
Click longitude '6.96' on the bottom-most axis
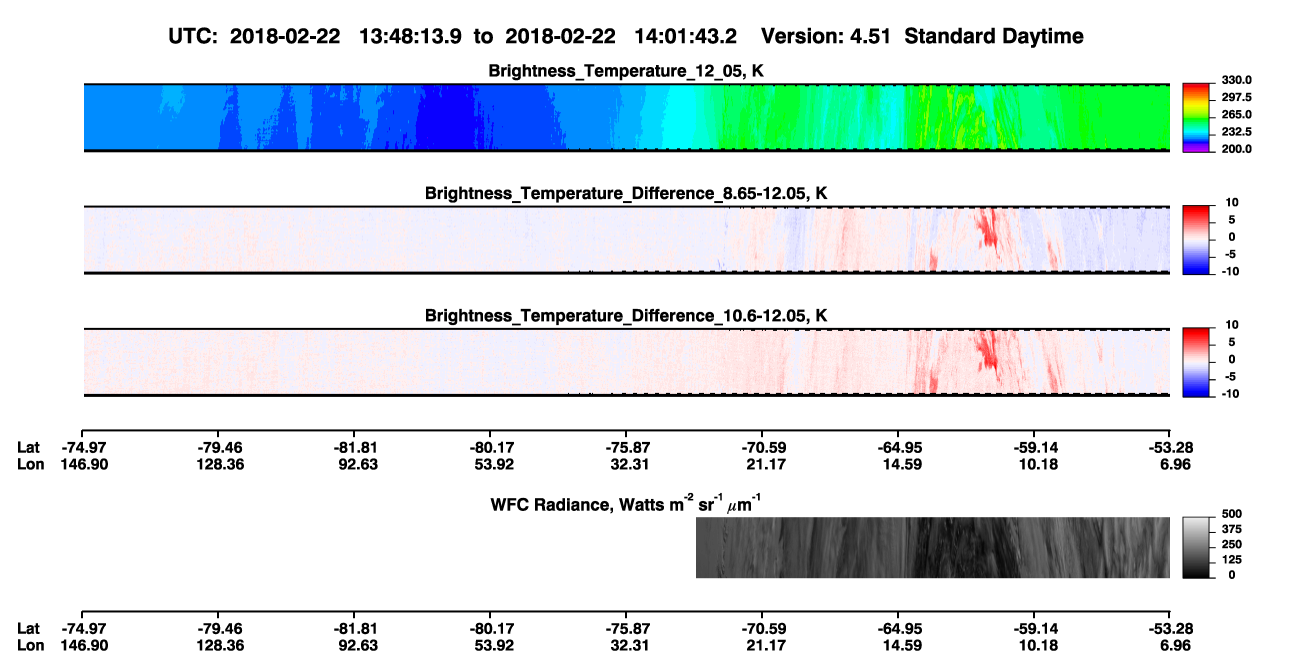(1169, 645)
